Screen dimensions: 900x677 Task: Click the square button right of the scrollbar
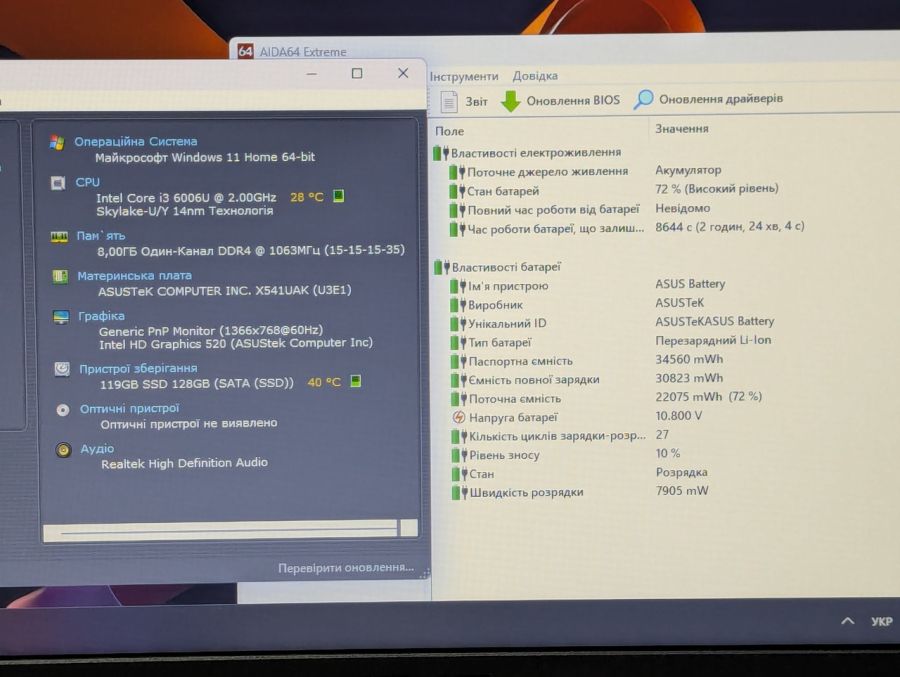(x=409, y=528)
